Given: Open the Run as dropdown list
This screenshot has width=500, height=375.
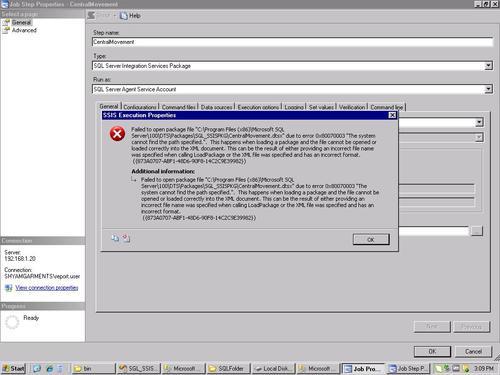Looking at the screenshot, I should pyautogui.click(x=488, y=89).
